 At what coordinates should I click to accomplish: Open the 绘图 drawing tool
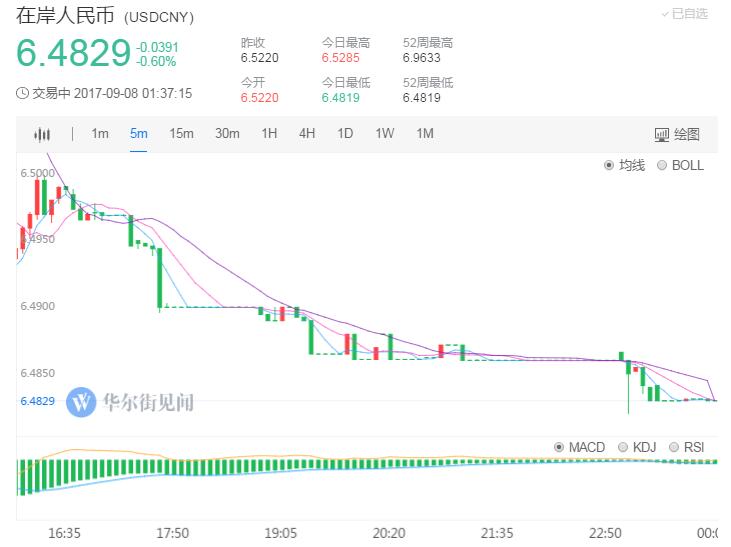pyautogui.click(x=677, y=134)
